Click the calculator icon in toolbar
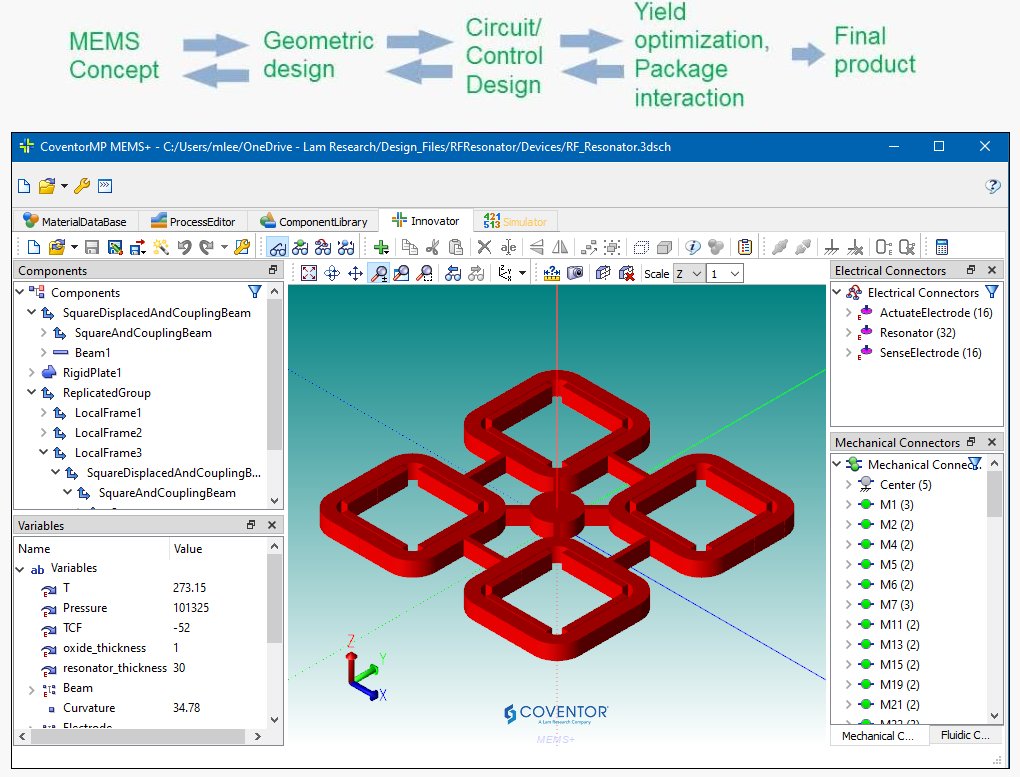The width and height of the screenshot is (1020, 777). tap(941, 247)
